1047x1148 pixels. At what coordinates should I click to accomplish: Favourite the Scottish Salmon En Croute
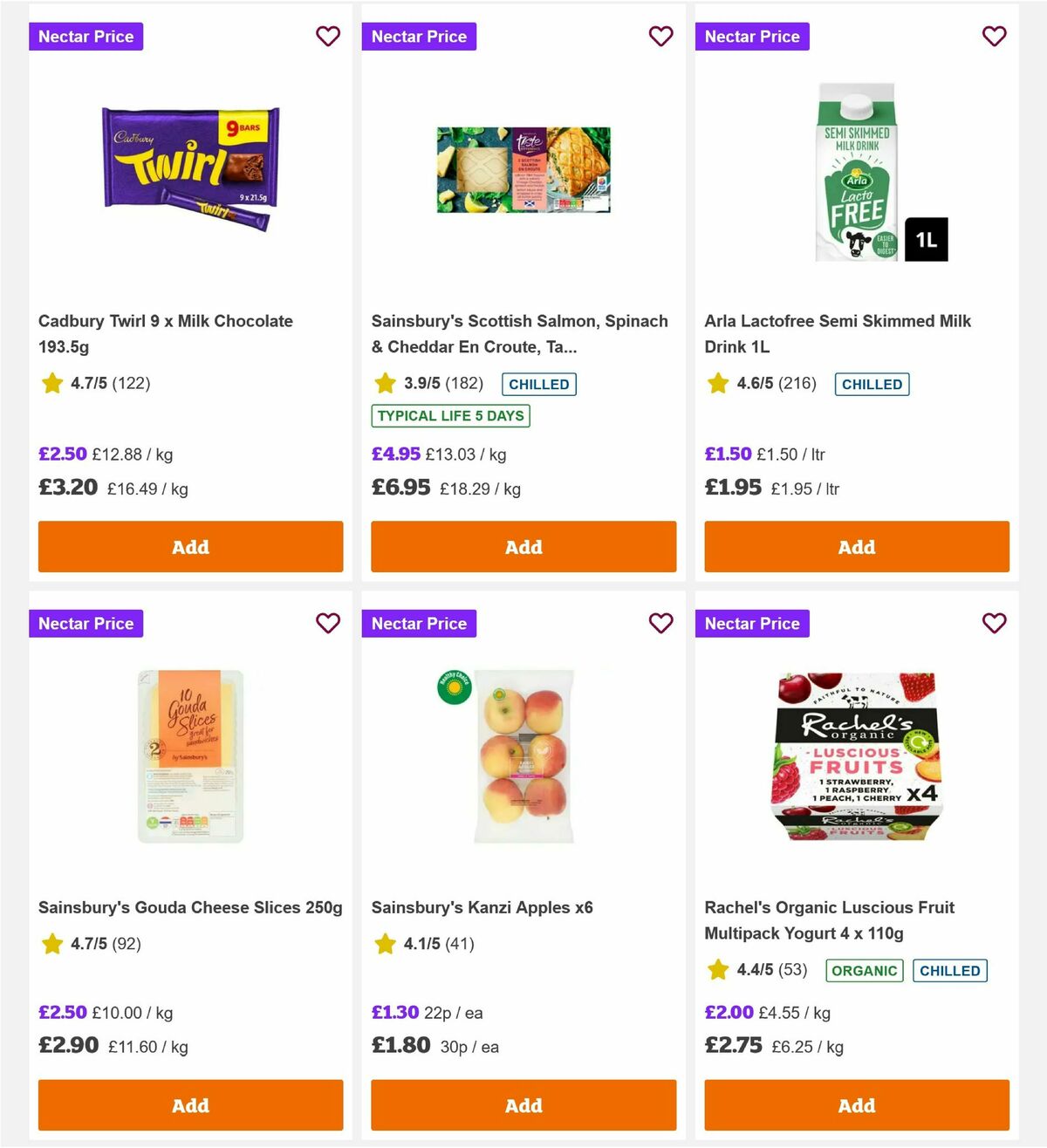(661, 37)
